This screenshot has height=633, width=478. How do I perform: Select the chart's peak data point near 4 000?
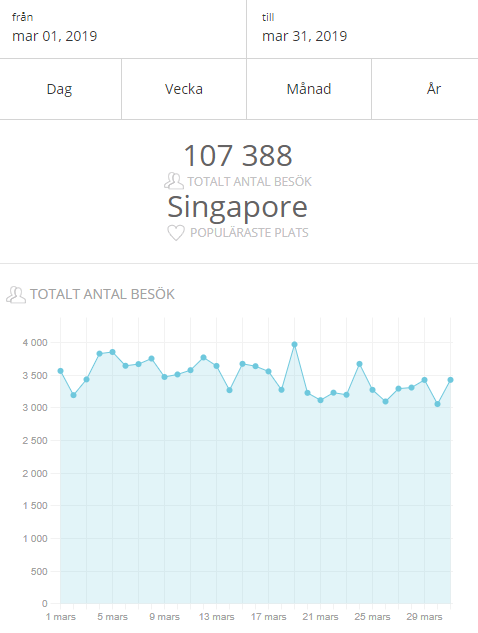[295, 344]
